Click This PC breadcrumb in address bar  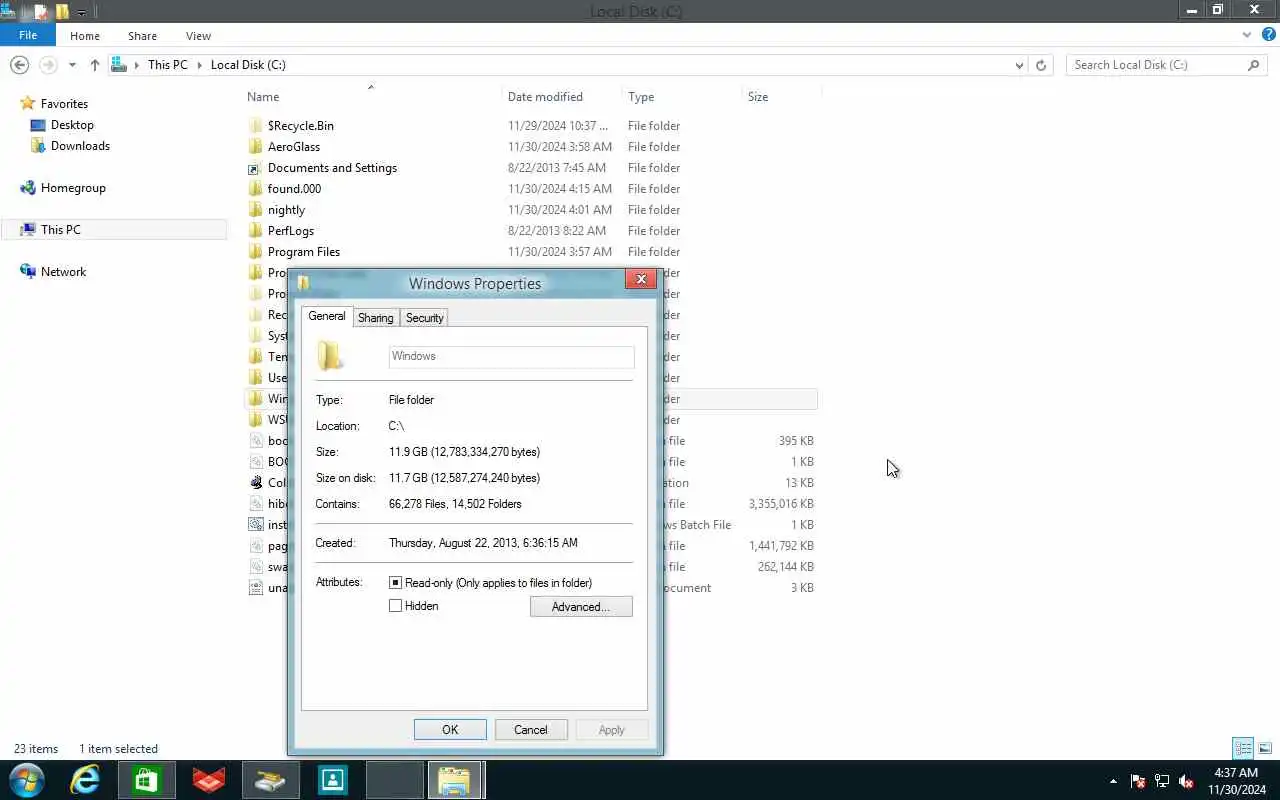(x=167, y=65)
